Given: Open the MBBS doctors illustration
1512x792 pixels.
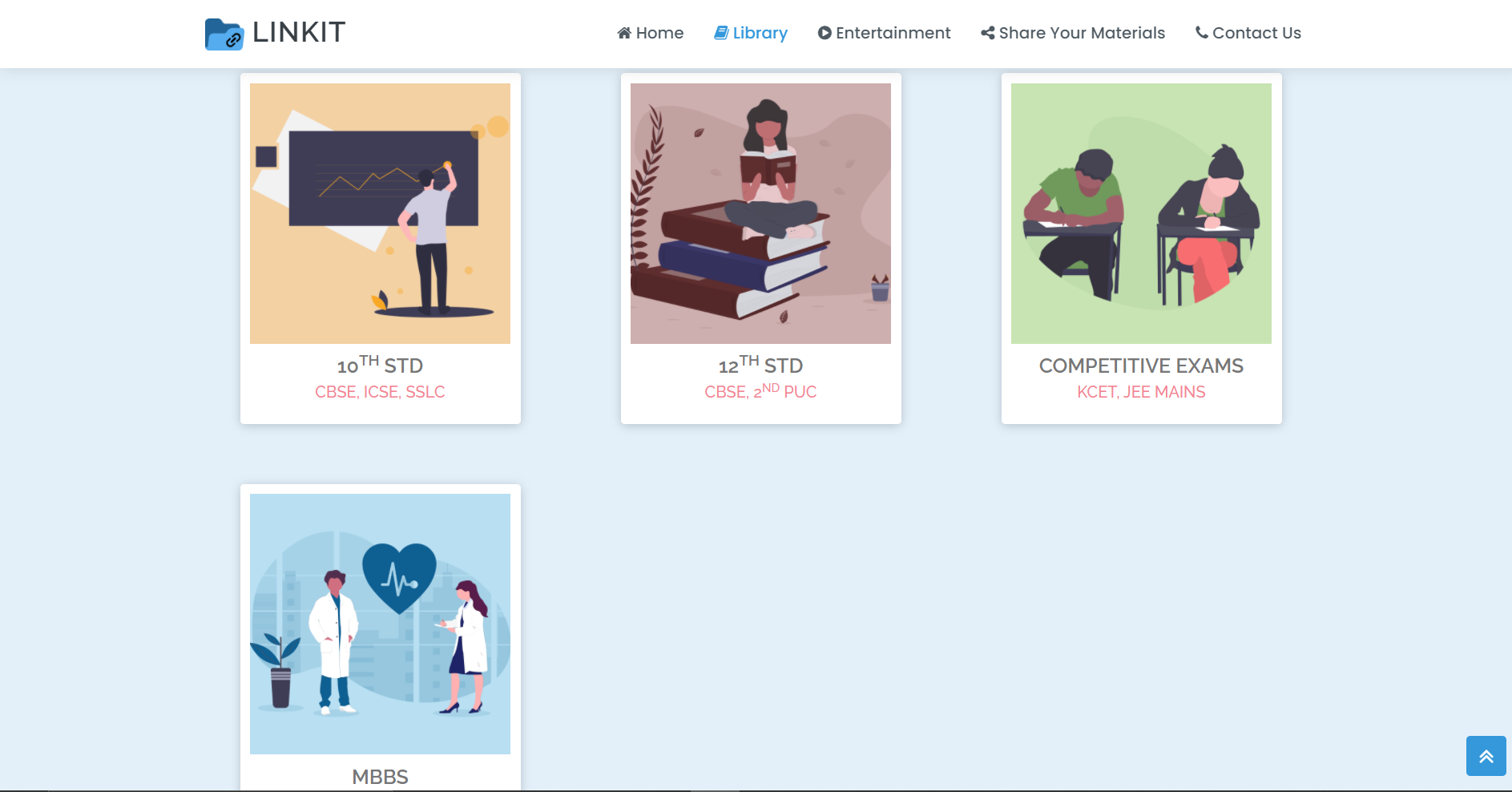Looking at the screenshot, I should (380, 624).
